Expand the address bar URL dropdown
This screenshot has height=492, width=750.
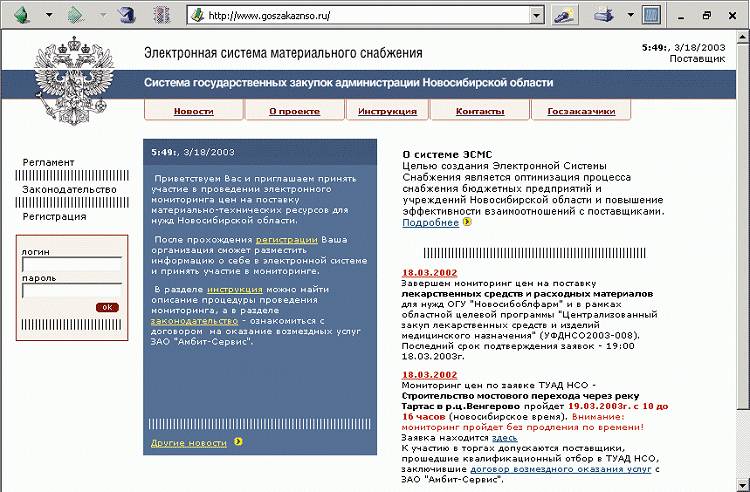537,15
